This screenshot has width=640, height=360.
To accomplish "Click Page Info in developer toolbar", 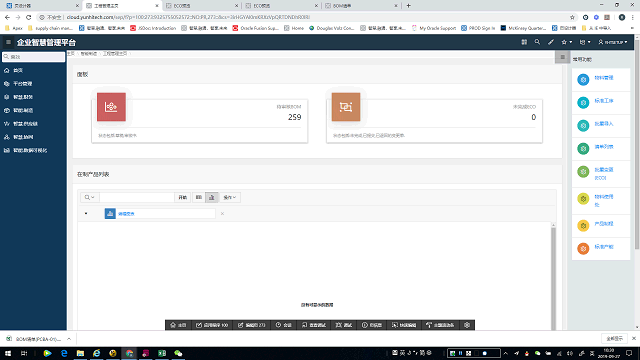I will tap(372, 325).
